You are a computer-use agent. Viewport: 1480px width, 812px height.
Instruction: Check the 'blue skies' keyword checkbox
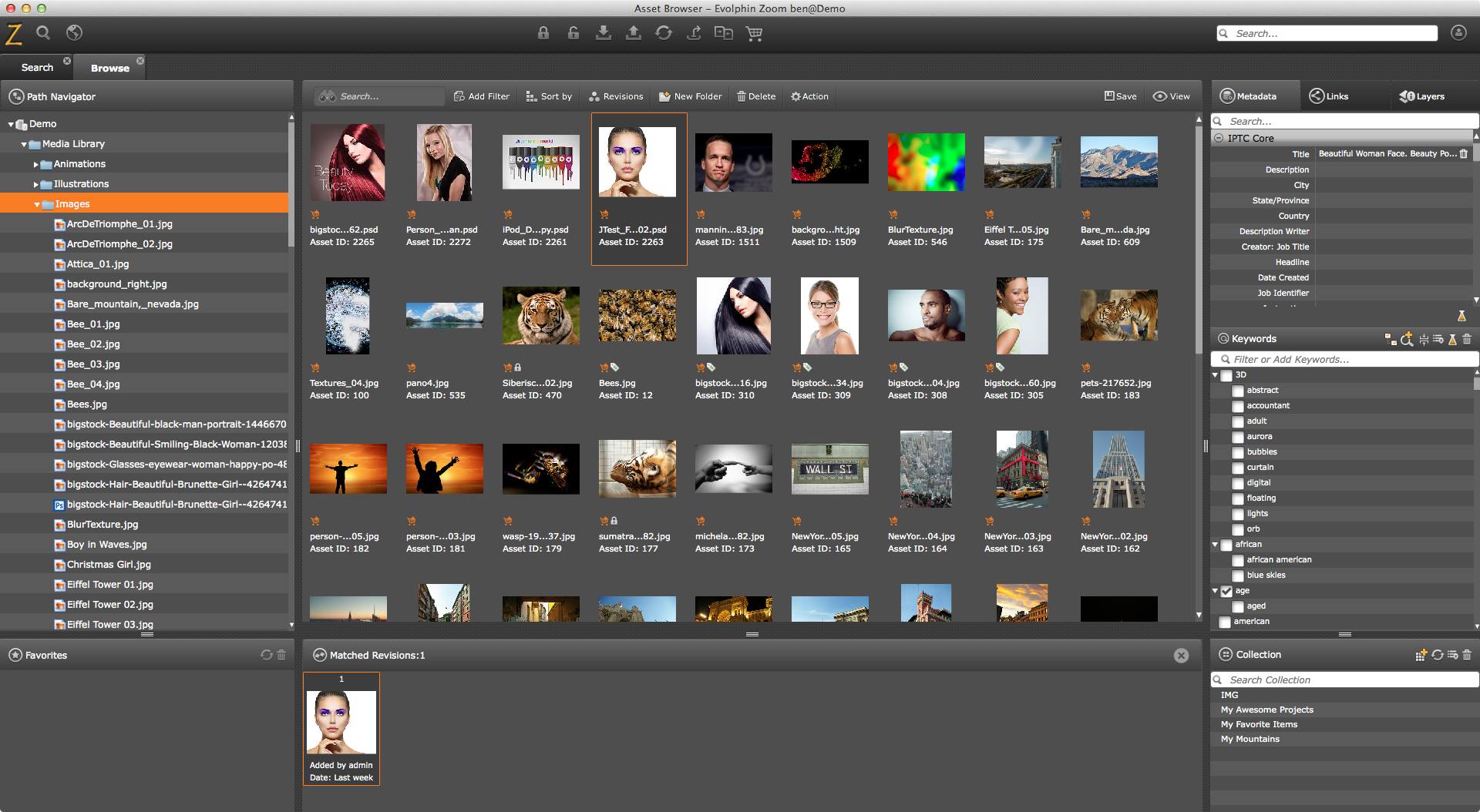click(x=1238, y=575)
